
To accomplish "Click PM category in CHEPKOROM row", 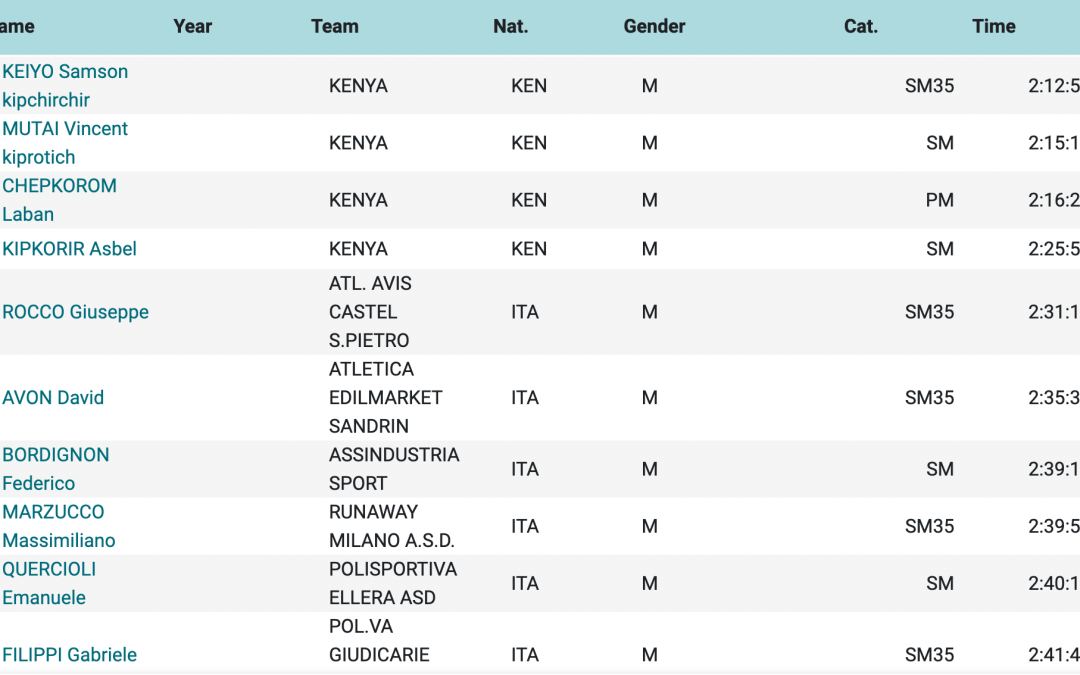I will coord(939,200).
